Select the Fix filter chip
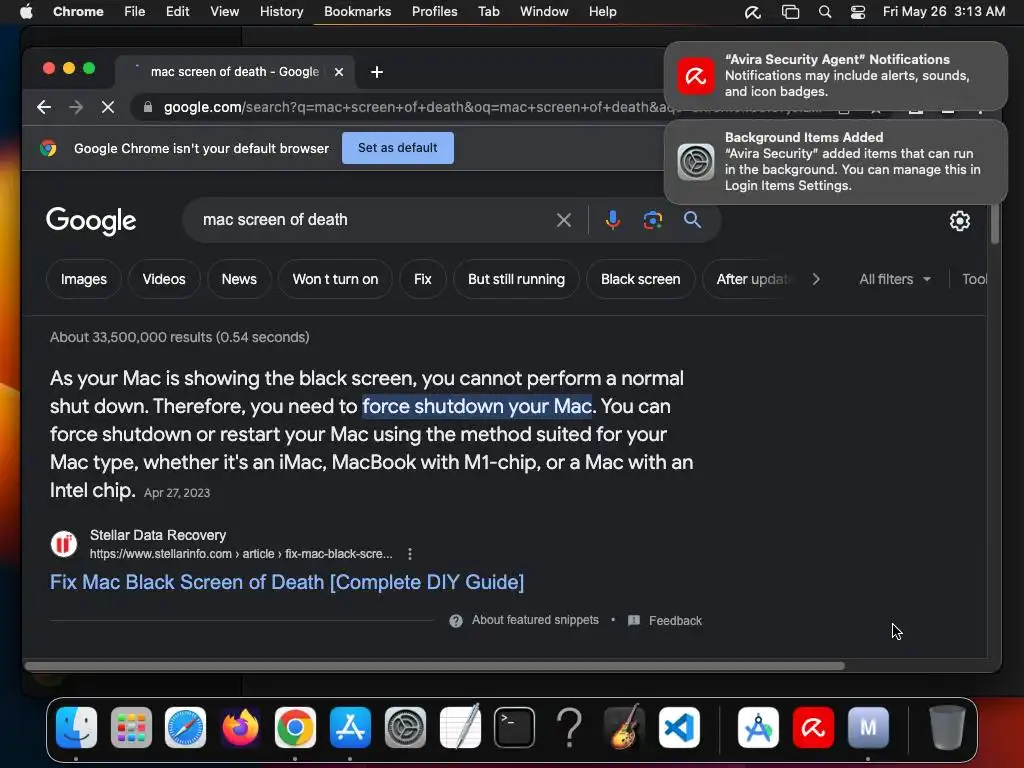 click(423, 280)
